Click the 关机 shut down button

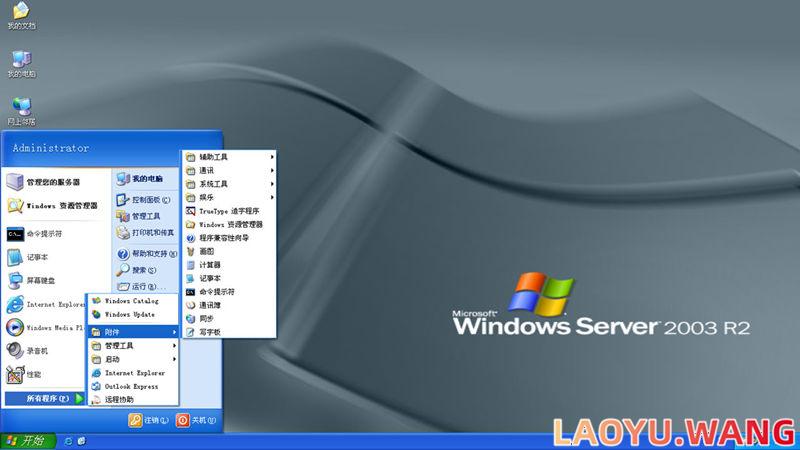(196, 420)
